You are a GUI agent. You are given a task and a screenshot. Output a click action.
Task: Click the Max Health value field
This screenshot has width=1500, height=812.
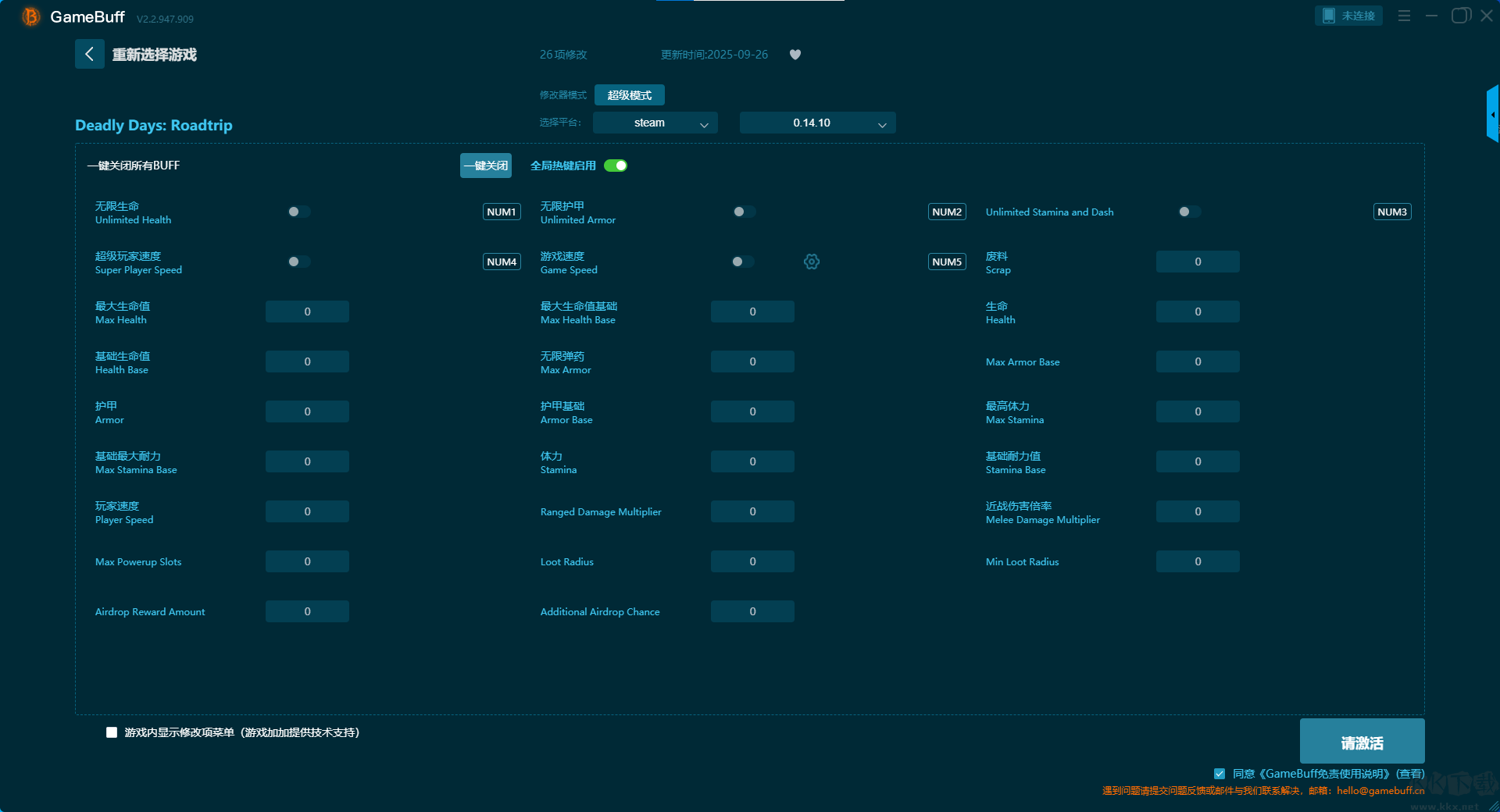click(x=307, y=312)
